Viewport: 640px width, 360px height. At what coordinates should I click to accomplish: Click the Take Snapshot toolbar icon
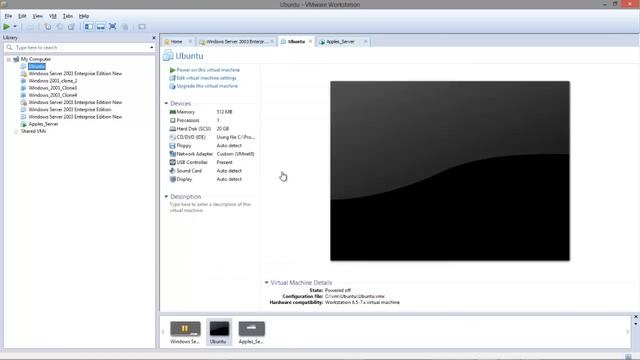[48, 27]
